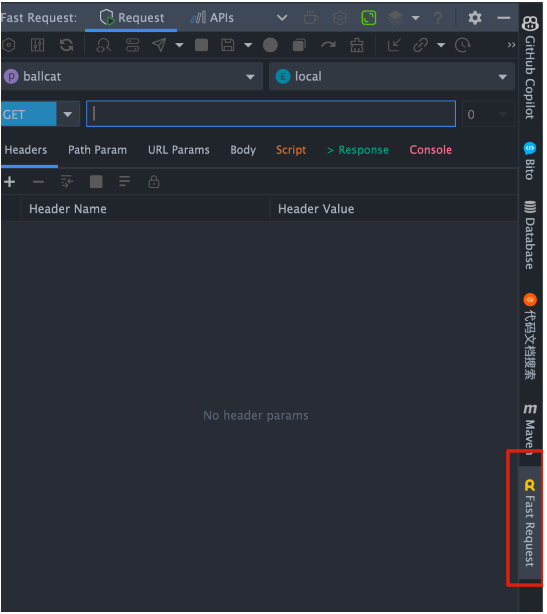Click the send request paper plane icon
The image size is (547, 614).
pos(159,45)
